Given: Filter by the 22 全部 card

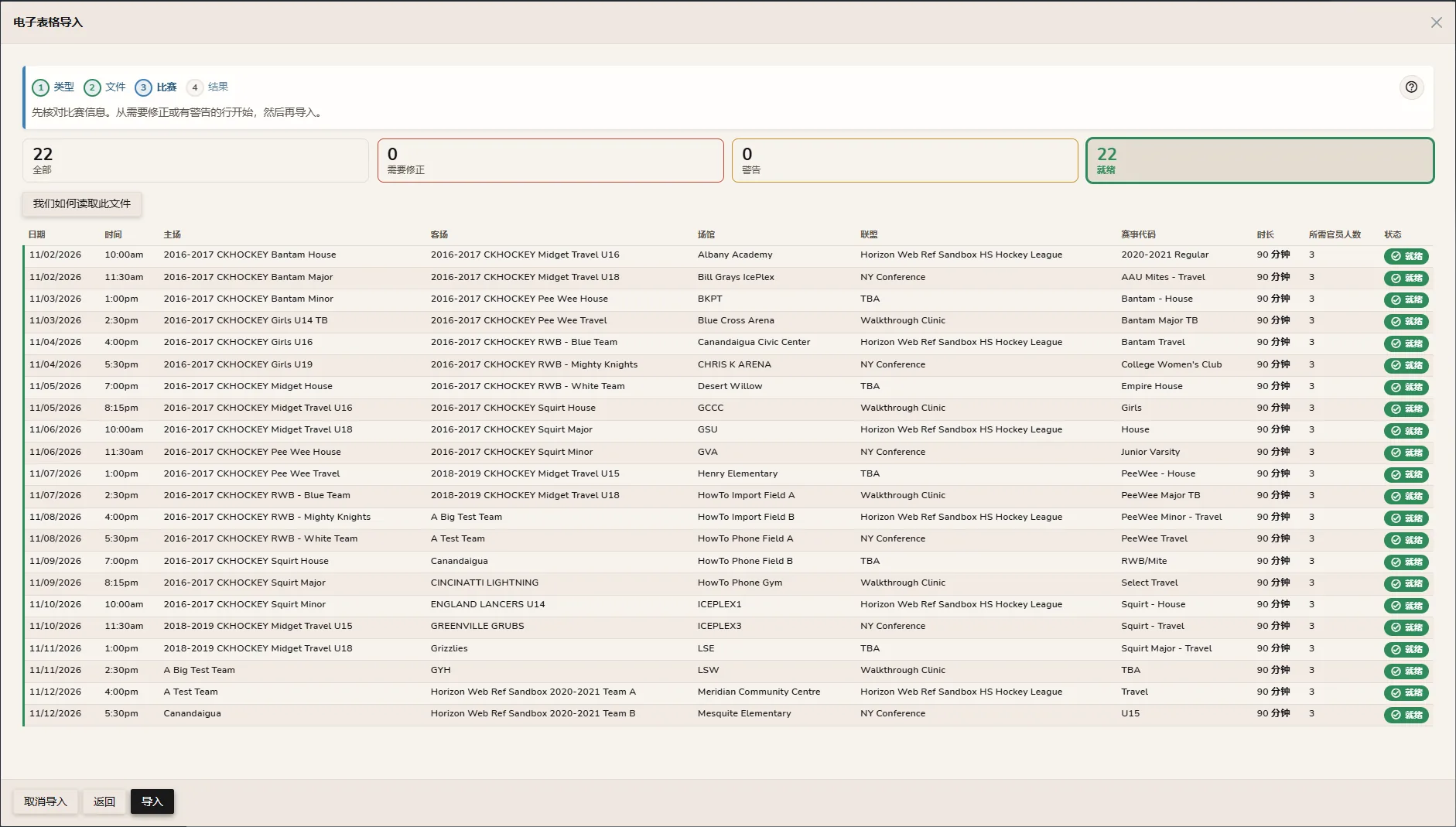Looking at the screenshot, I should coord(196,161).
